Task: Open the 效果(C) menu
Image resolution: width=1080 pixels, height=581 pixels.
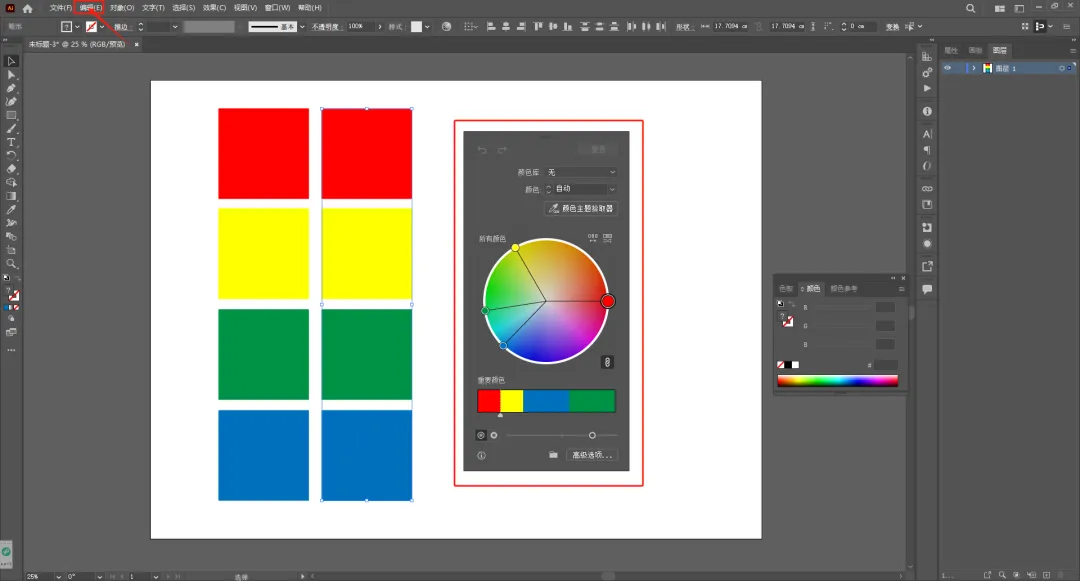Action: coord(214,8)
